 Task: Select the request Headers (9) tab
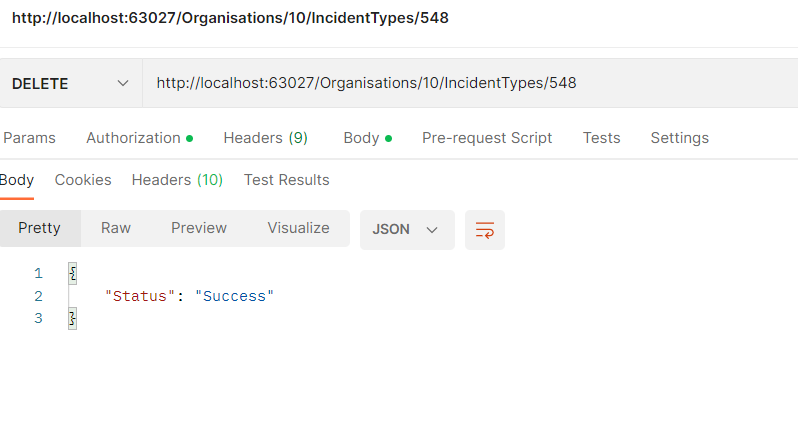(x=265, y=138)
